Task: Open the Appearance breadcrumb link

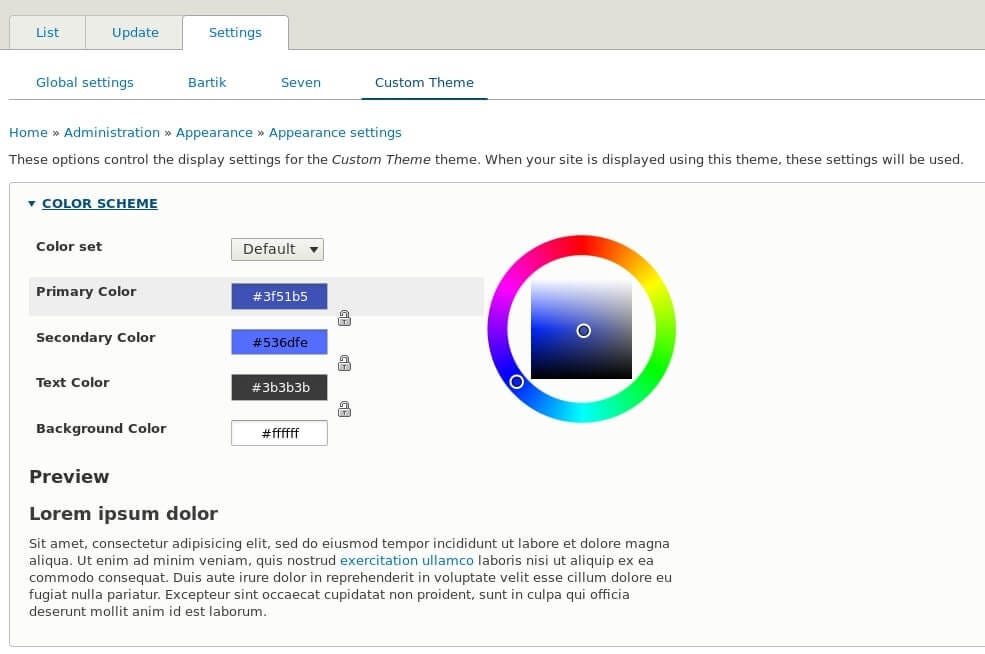Action: coord(214,132)
